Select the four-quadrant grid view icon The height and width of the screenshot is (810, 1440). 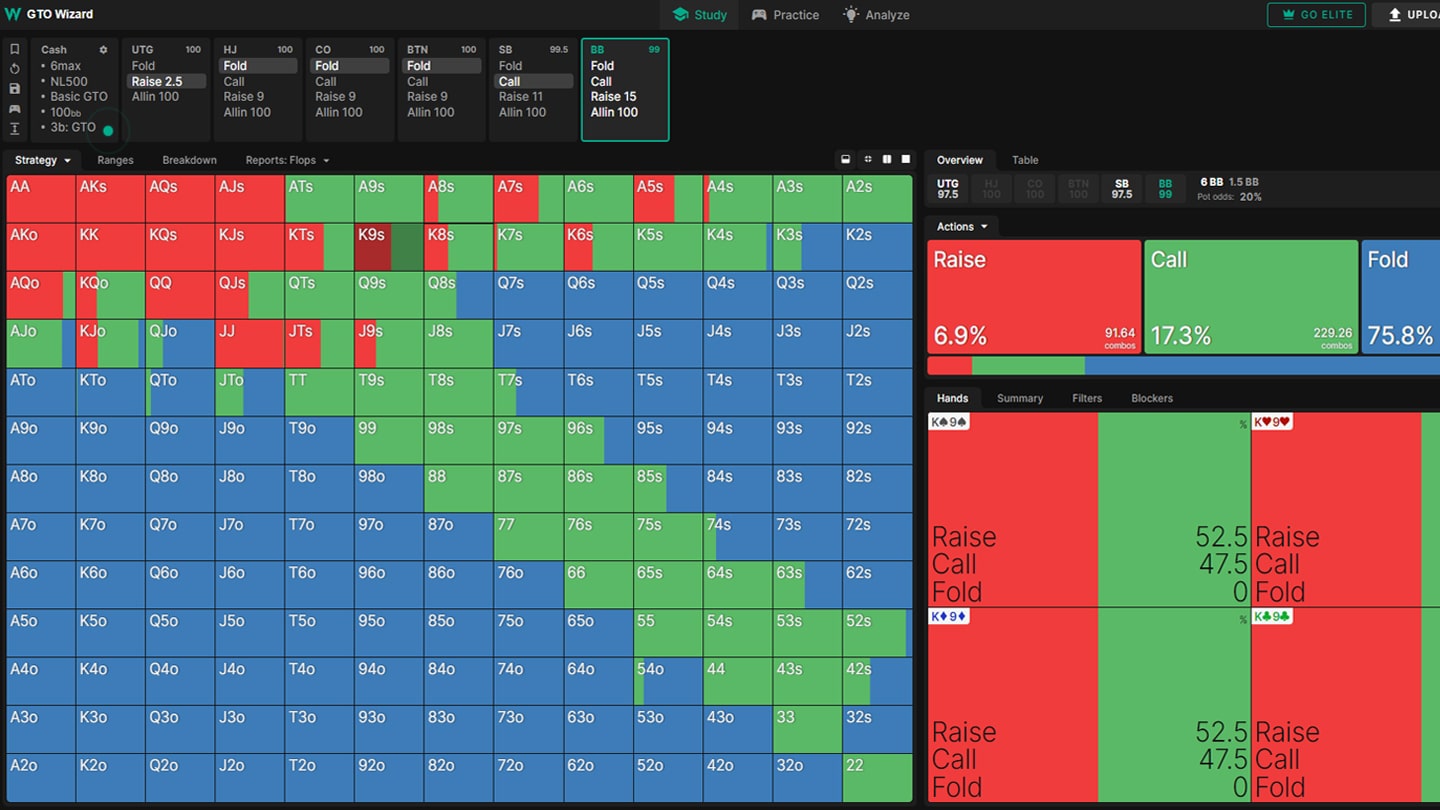pos(867,159)
